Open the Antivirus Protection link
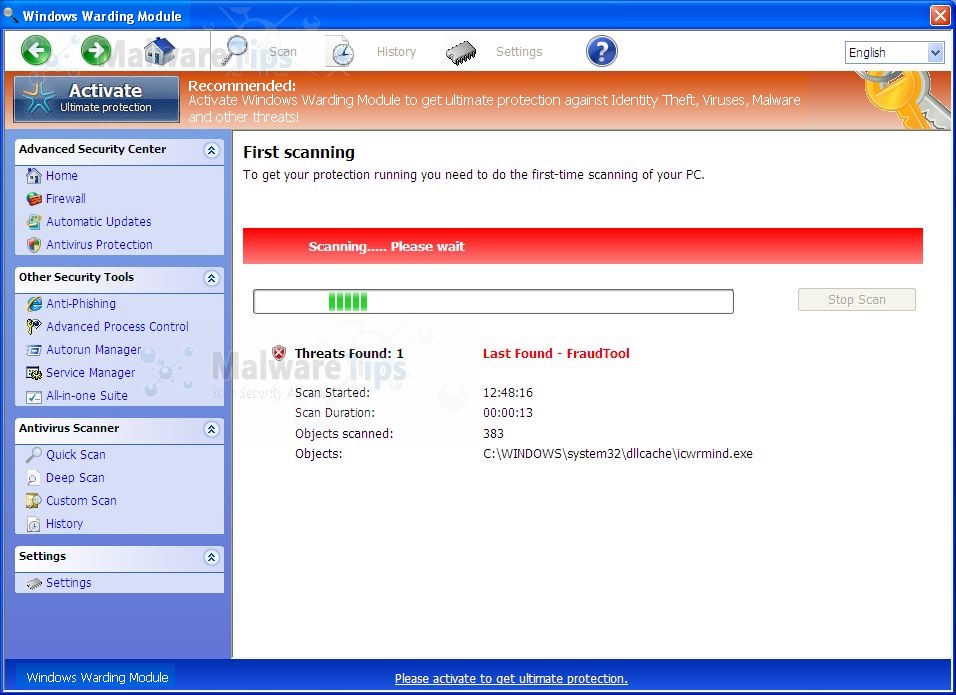Image resolution: width=956 pixels, height=695 pixels. click(99, 245)
